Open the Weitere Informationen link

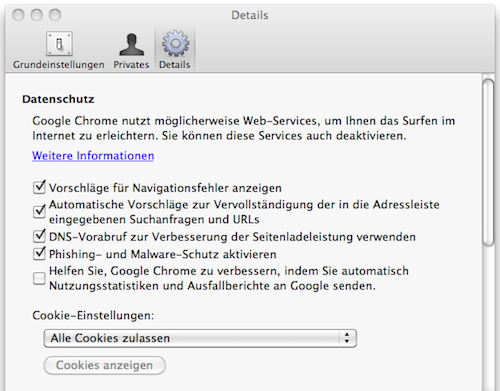93,156
